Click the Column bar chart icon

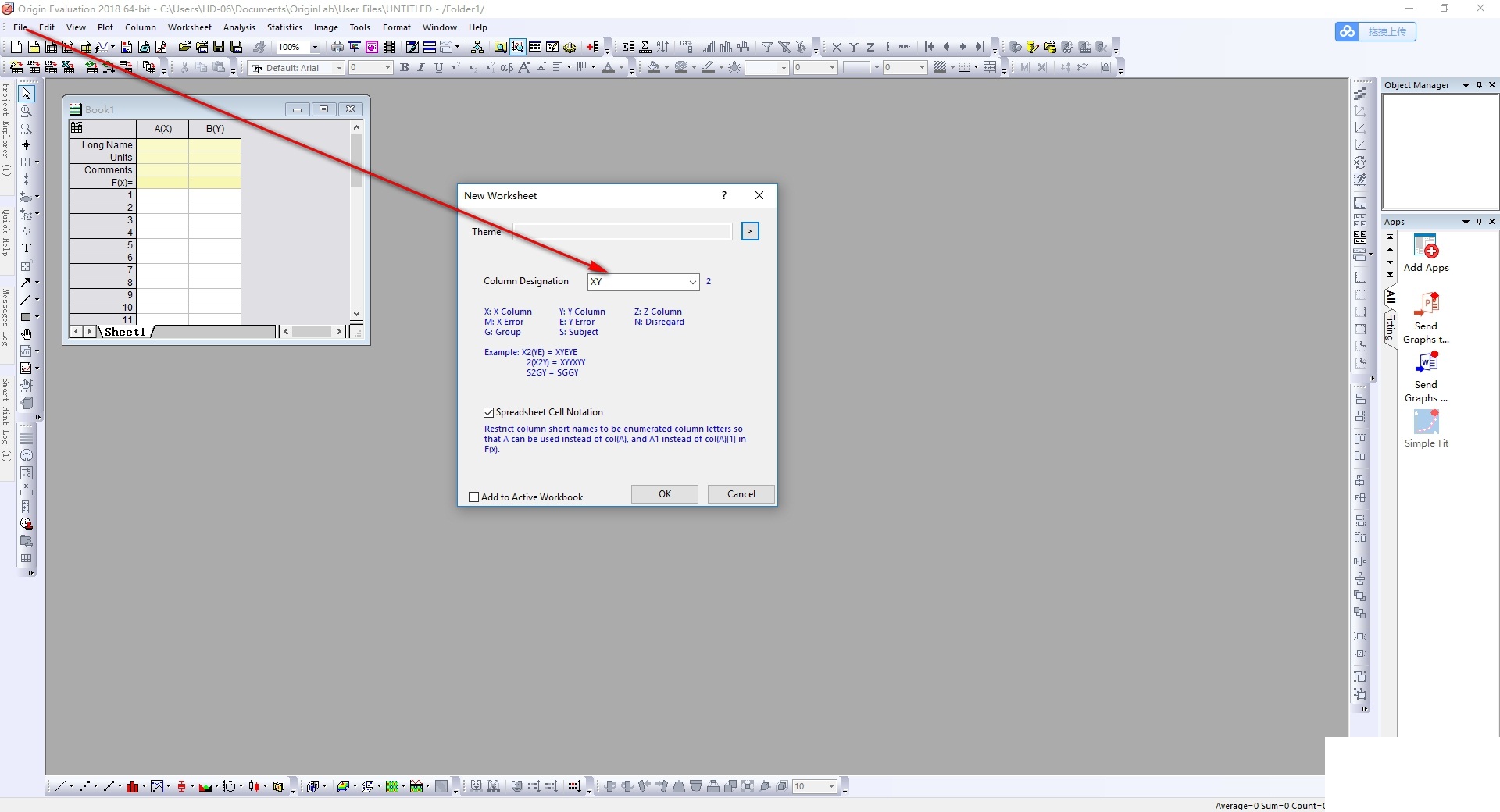point(133,786)
